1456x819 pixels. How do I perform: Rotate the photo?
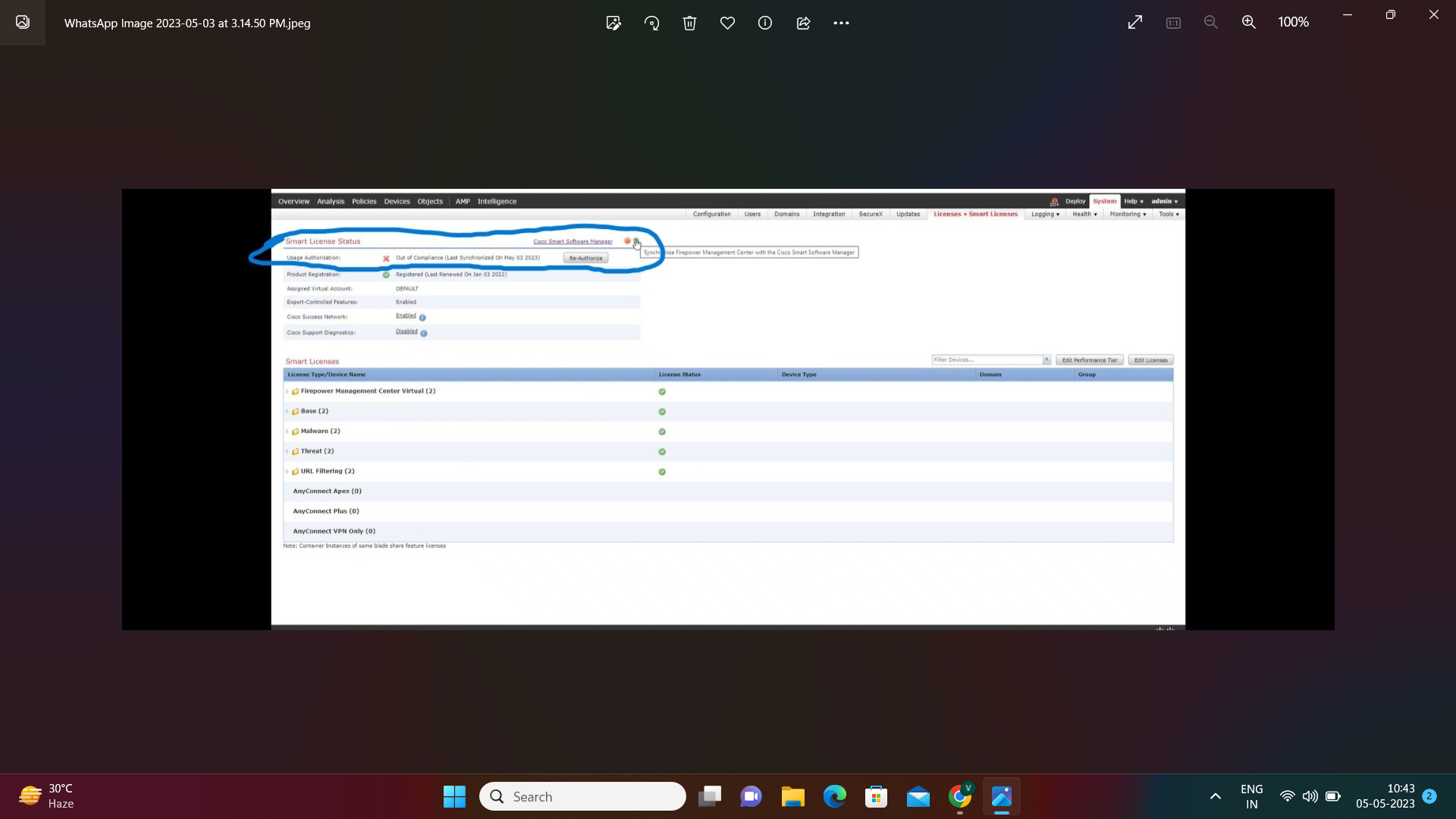651,23
